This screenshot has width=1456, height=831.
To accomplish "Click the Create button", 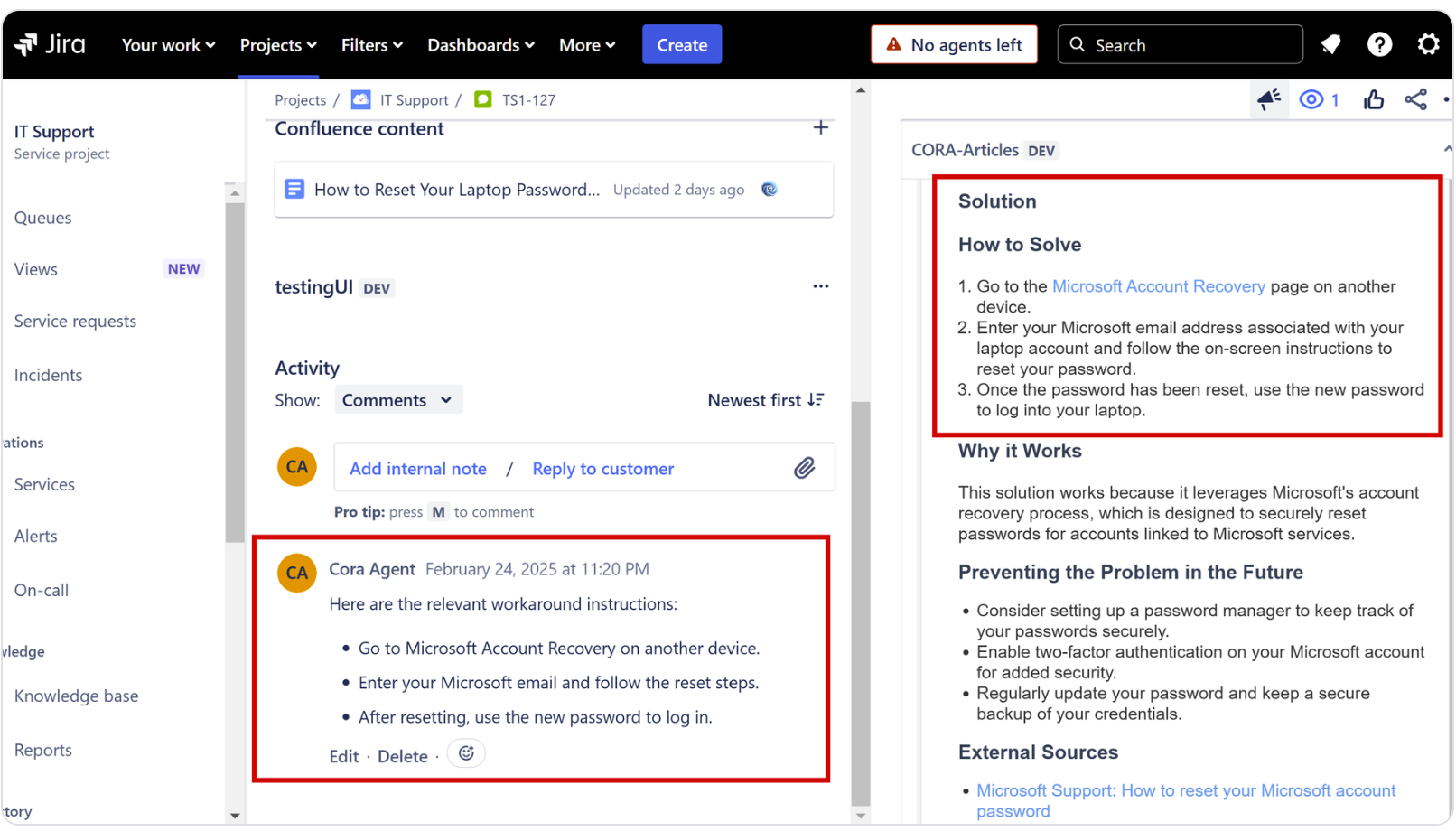I will pyautogui.click(x=682, y=44).
